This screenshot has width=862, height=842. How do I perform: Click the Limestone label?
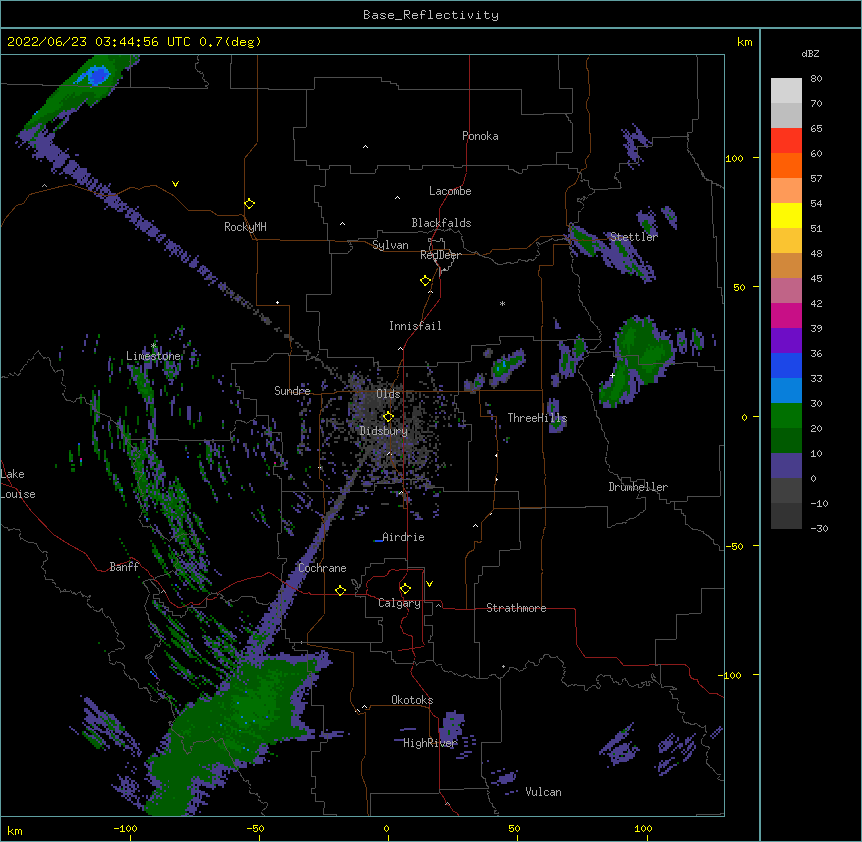tap(153, 356)
